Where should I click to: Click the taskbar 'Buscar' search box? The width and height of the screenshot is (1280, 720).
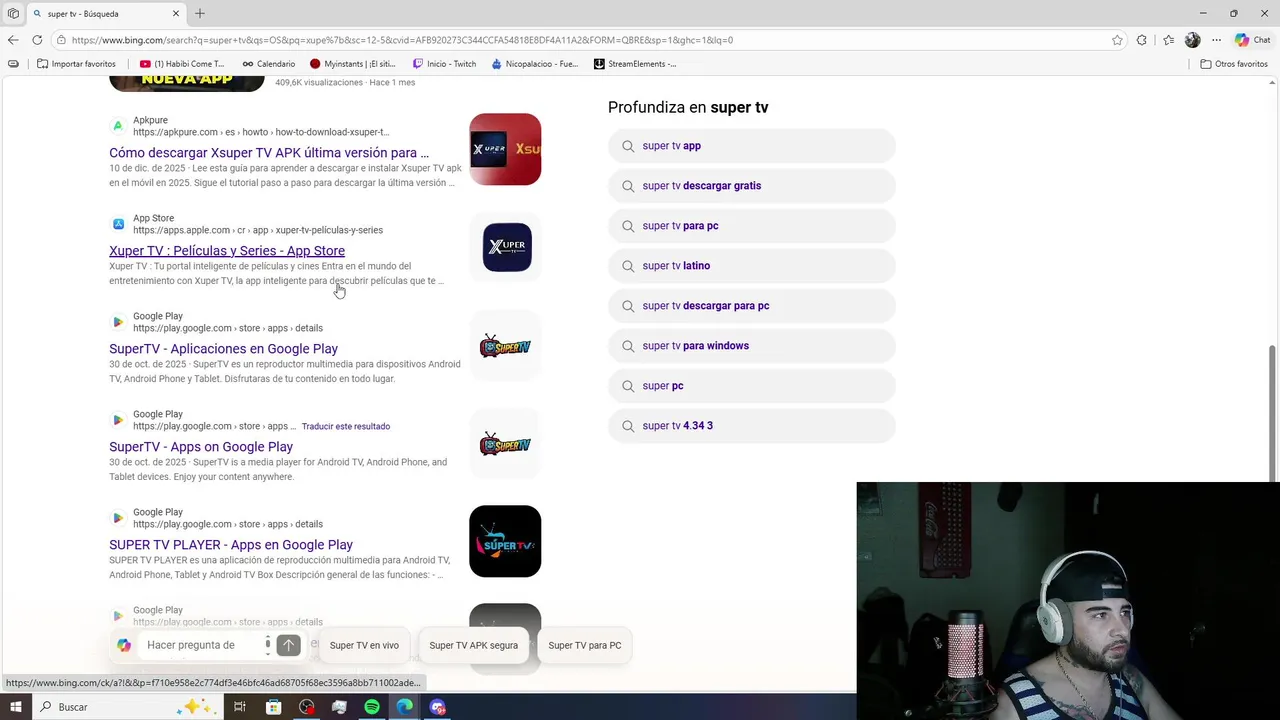[x=125, y=707]
